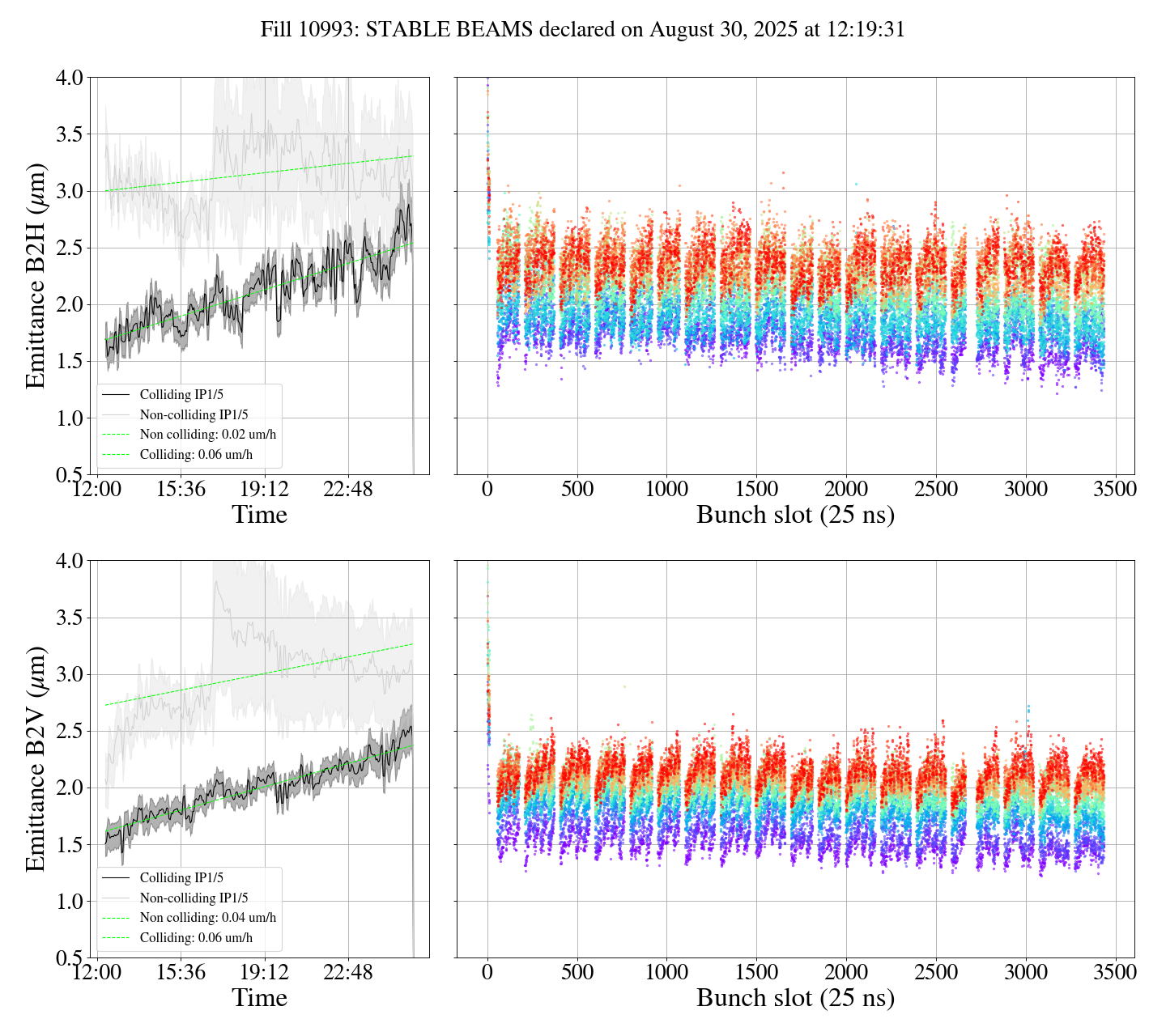Click the 4.0 y-axis tick on the B2V plot
Viewport: 1166px width, 1036px height.
click(68, 561)
